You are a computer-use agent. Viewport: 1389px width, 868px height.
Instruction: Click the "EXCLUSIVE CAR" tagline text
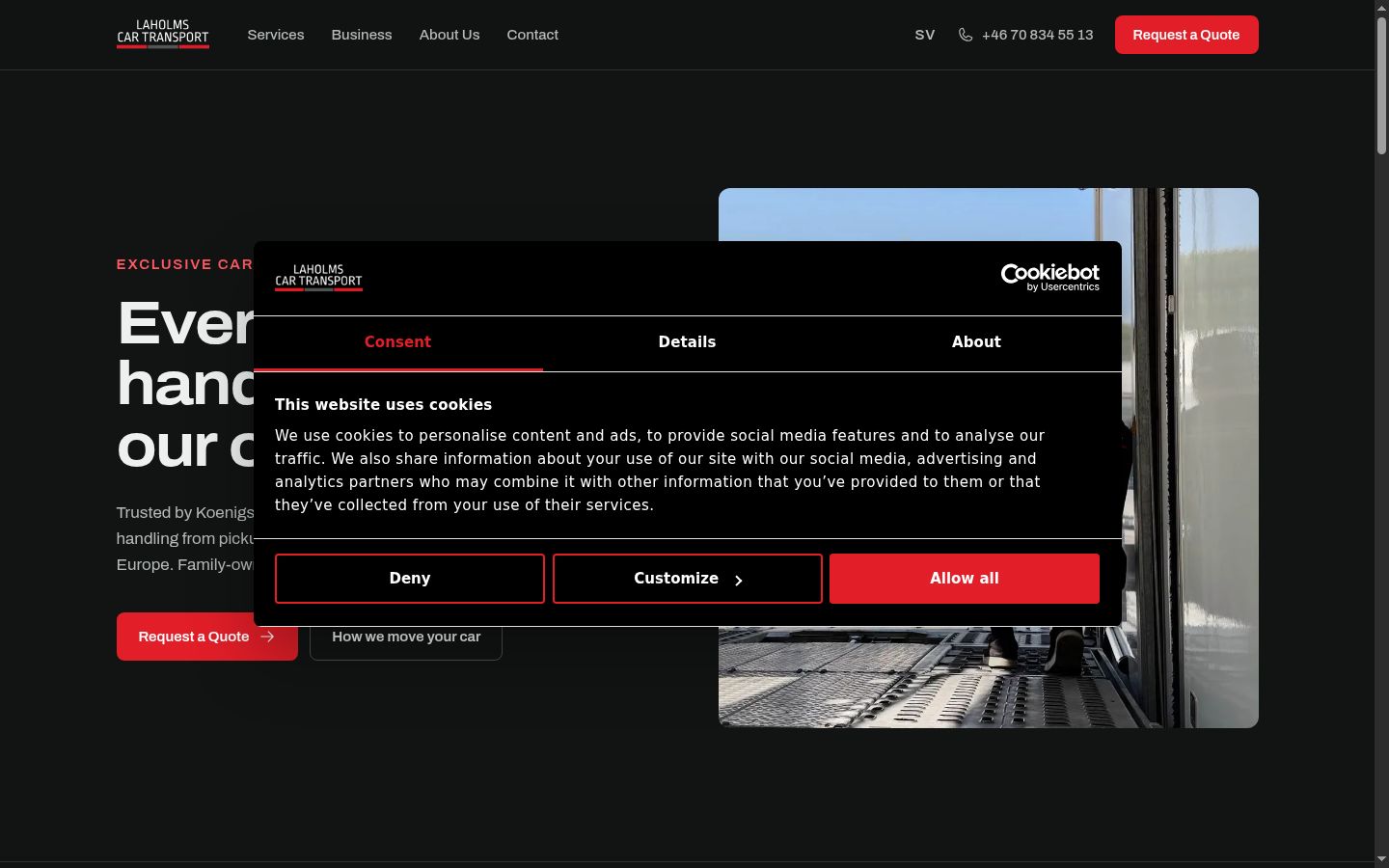(x=184, y=264)
